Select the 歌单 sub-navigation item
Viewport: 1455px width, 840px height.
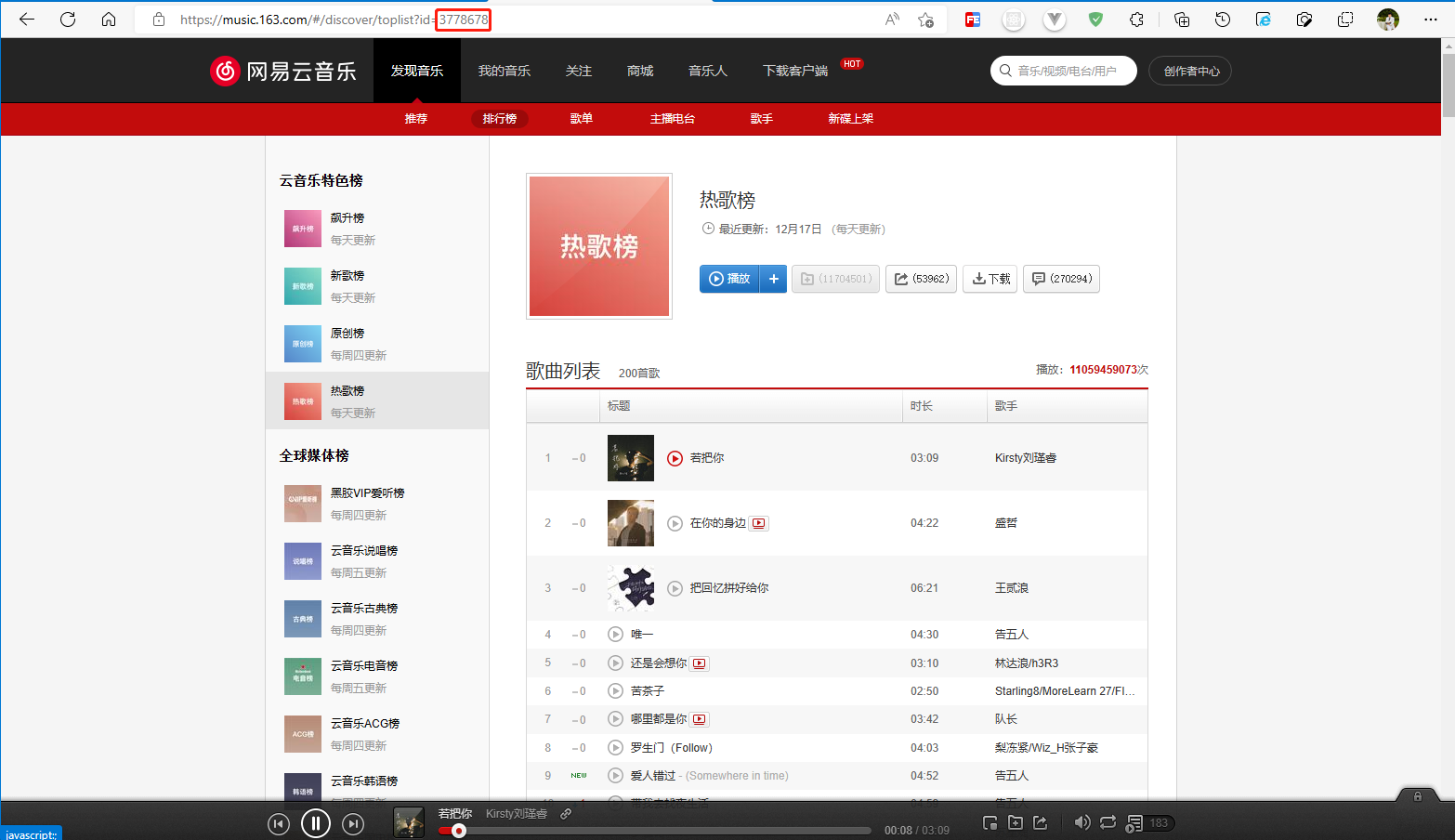[582, 119]
